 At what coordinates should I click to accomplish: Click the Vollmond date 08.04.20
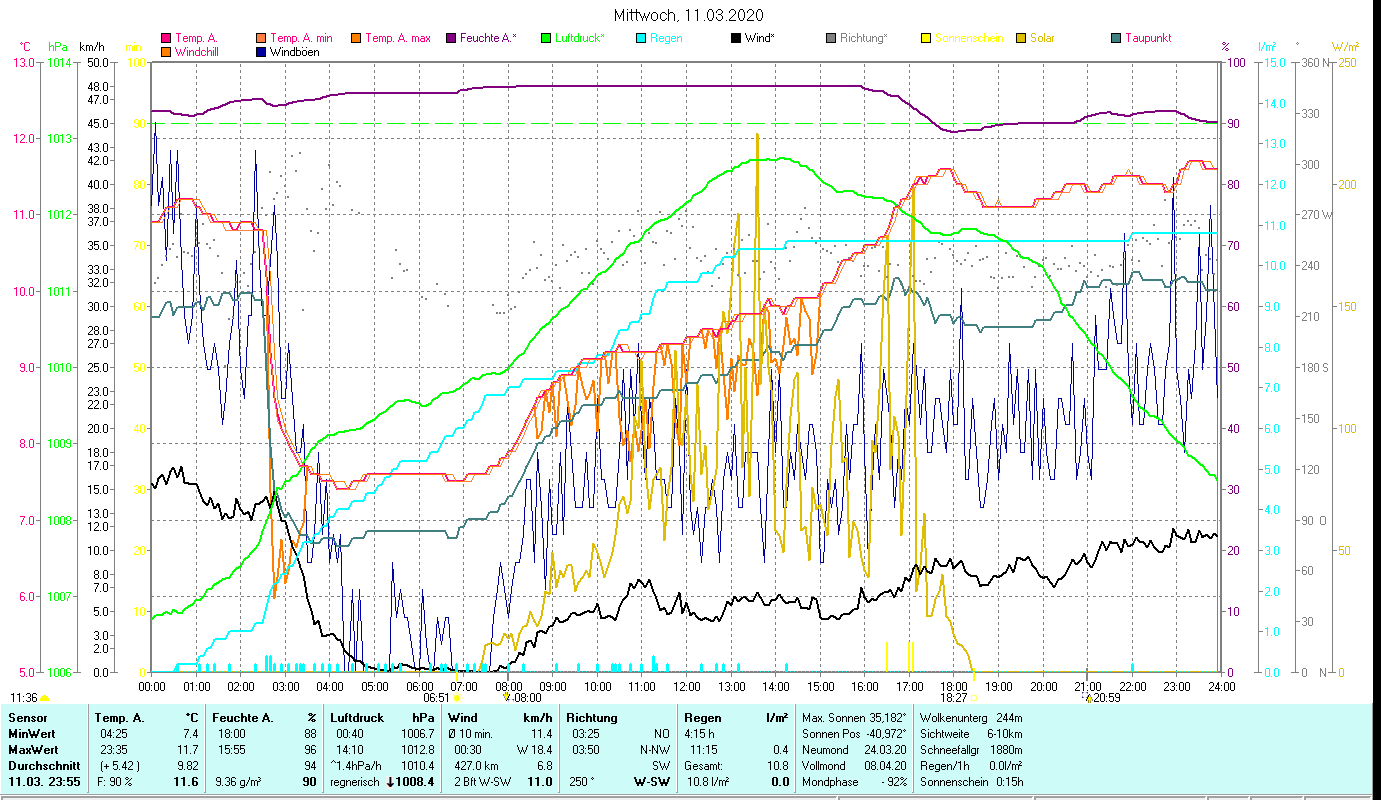885,766
